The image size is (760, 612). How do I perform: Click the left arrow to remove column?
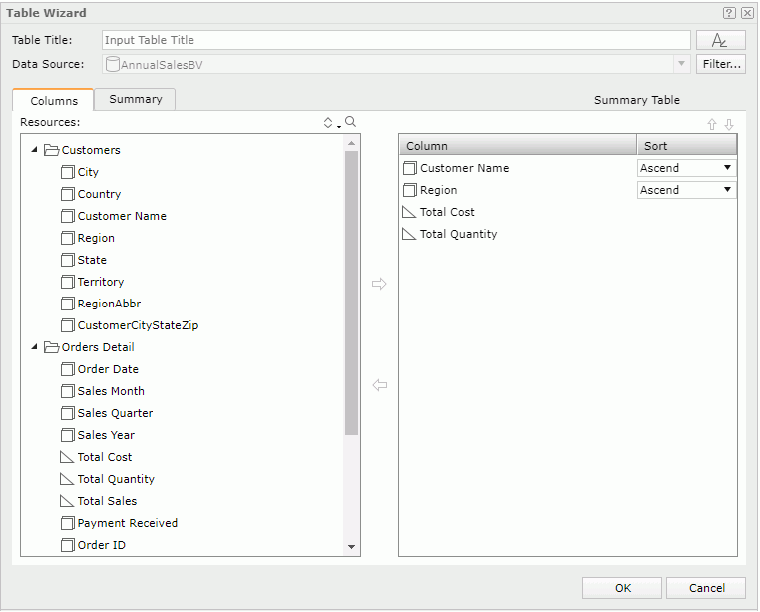pyautogui.click(x=379, y=385)
